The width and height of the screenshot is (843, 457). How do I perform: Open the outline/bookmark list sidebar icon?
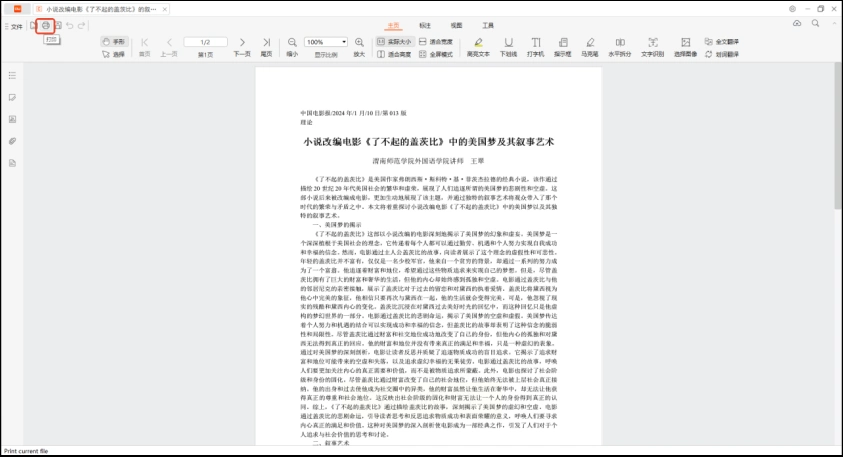click(x=12, y=75)
